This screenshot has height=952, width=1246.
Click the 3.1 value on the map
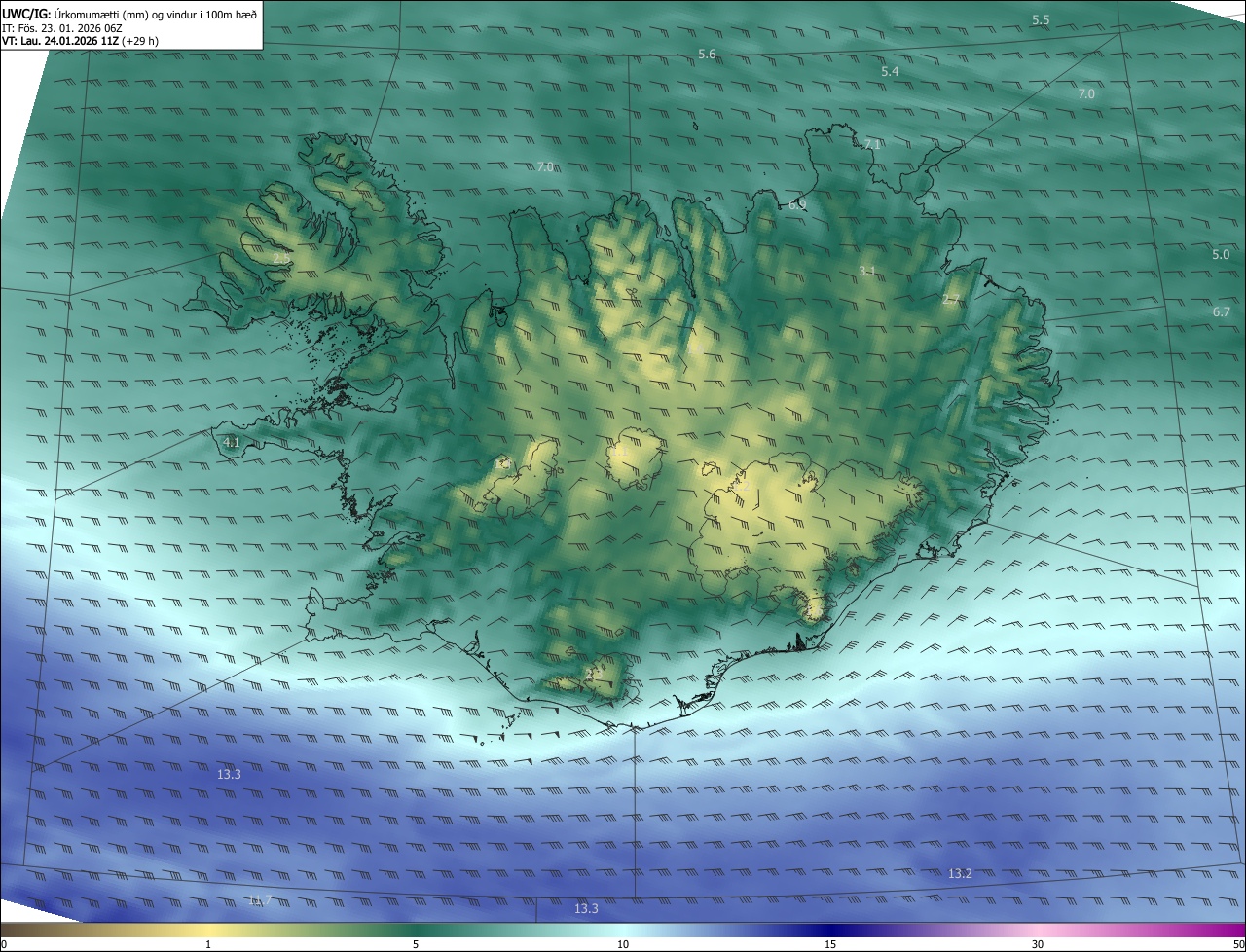pyautogui.click(x=867, y=271)
